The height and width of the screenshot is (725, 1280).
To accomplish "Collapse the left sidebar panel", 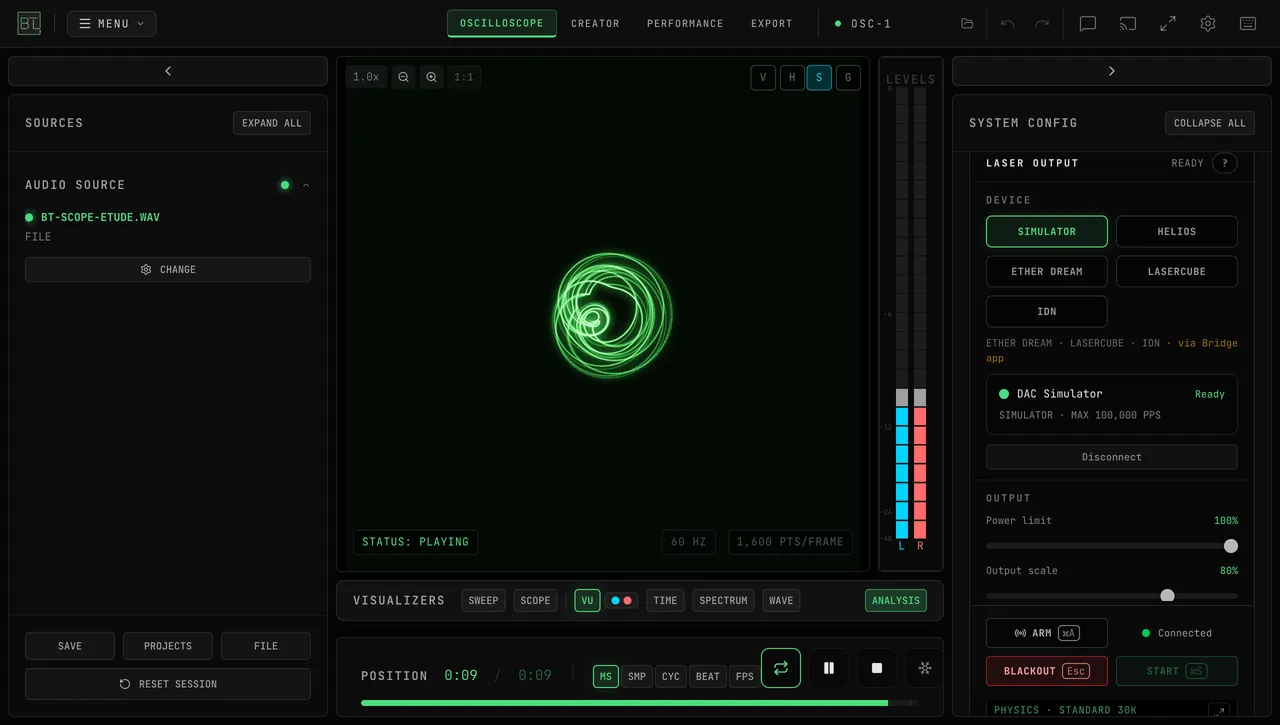I will point(168,71).
